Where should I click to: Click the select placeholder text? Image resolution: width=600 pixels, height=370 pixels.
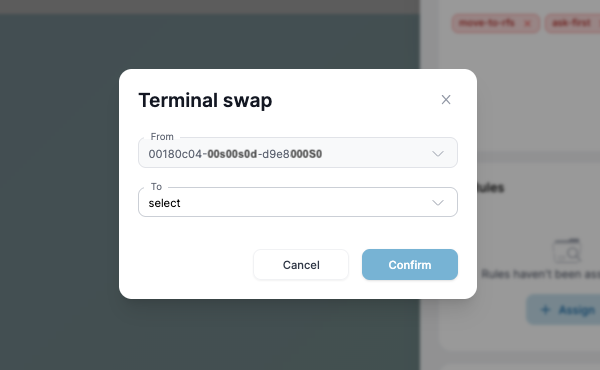pyautogui.click(x=164, y=203)
